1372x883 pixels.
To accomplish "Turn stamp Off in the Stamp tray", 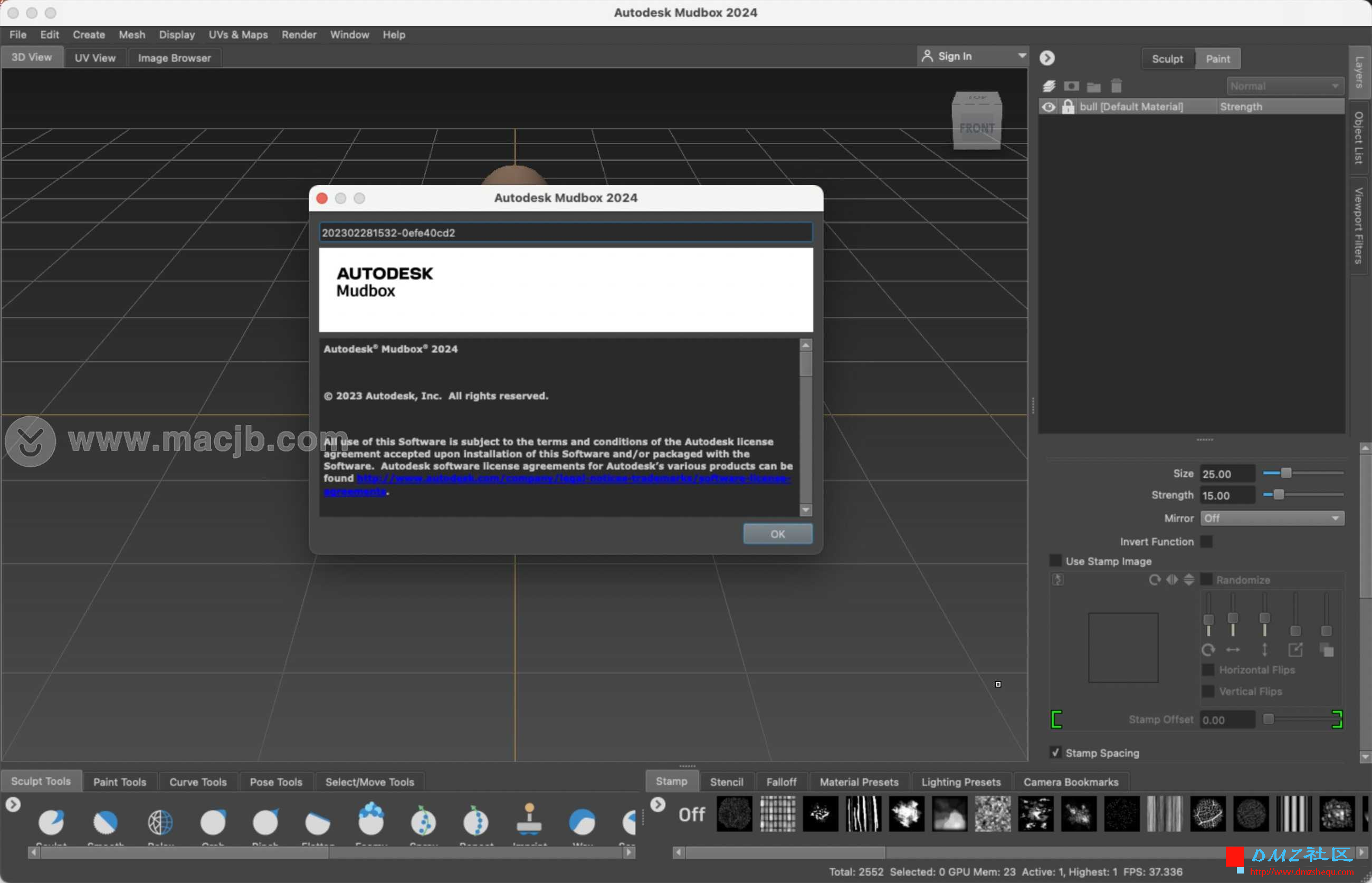I will tap(692, 813).
